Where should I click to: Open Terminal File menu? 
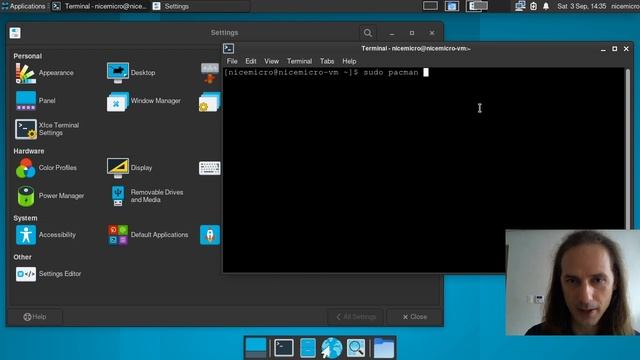coord(232,61)
